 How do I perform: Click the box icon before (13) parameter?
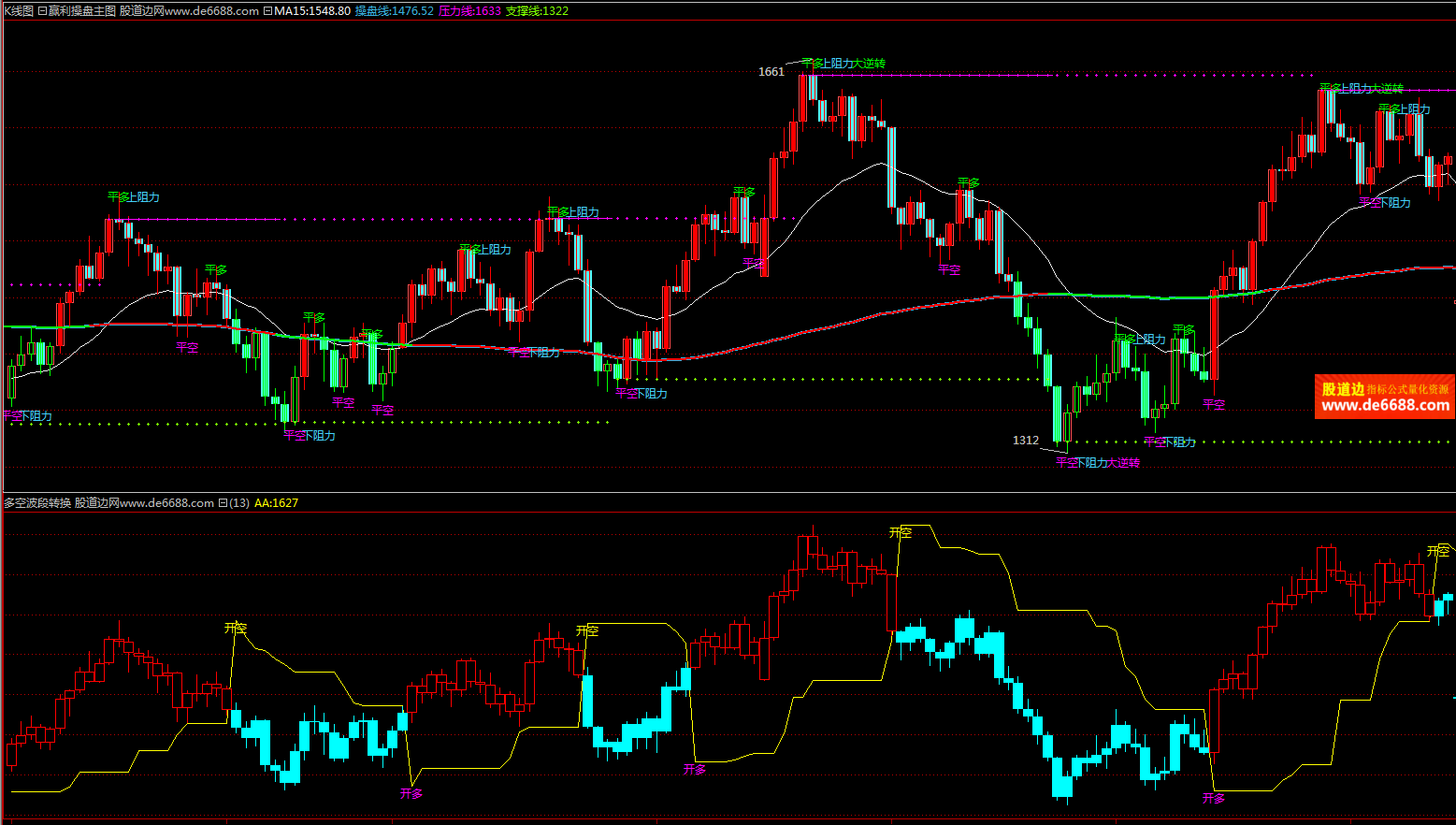click(x=223, y=503)
